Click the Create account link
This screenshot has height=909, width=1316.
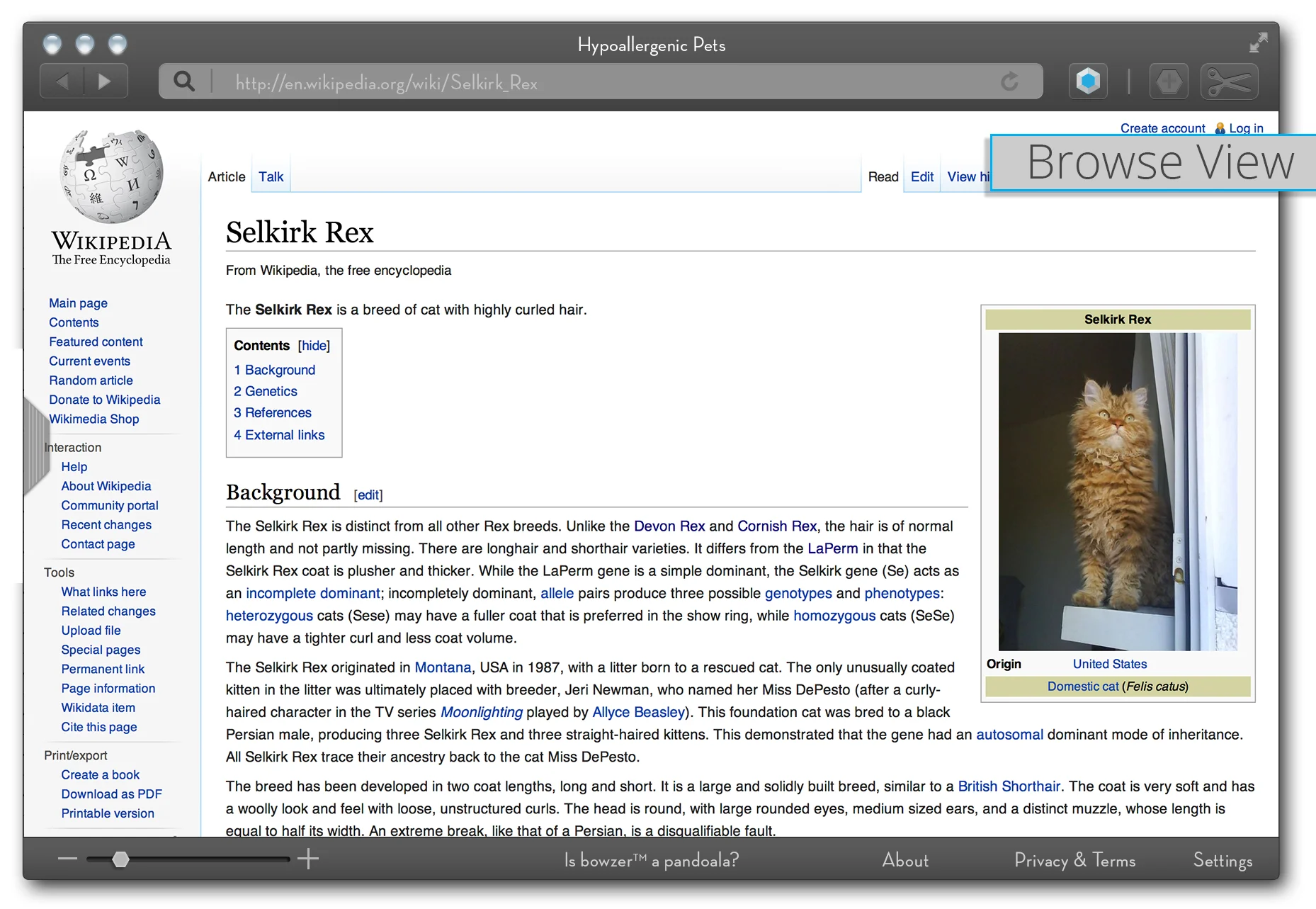(x=1162, y=128)
